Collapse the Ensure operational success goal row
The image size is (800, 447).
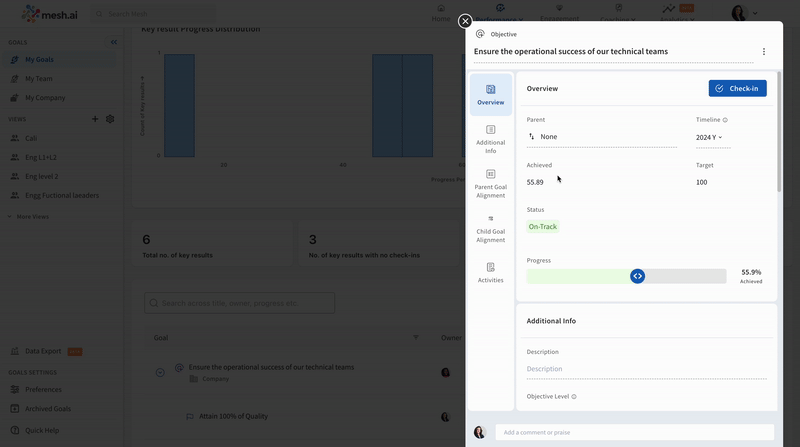(x=160, y=372)
